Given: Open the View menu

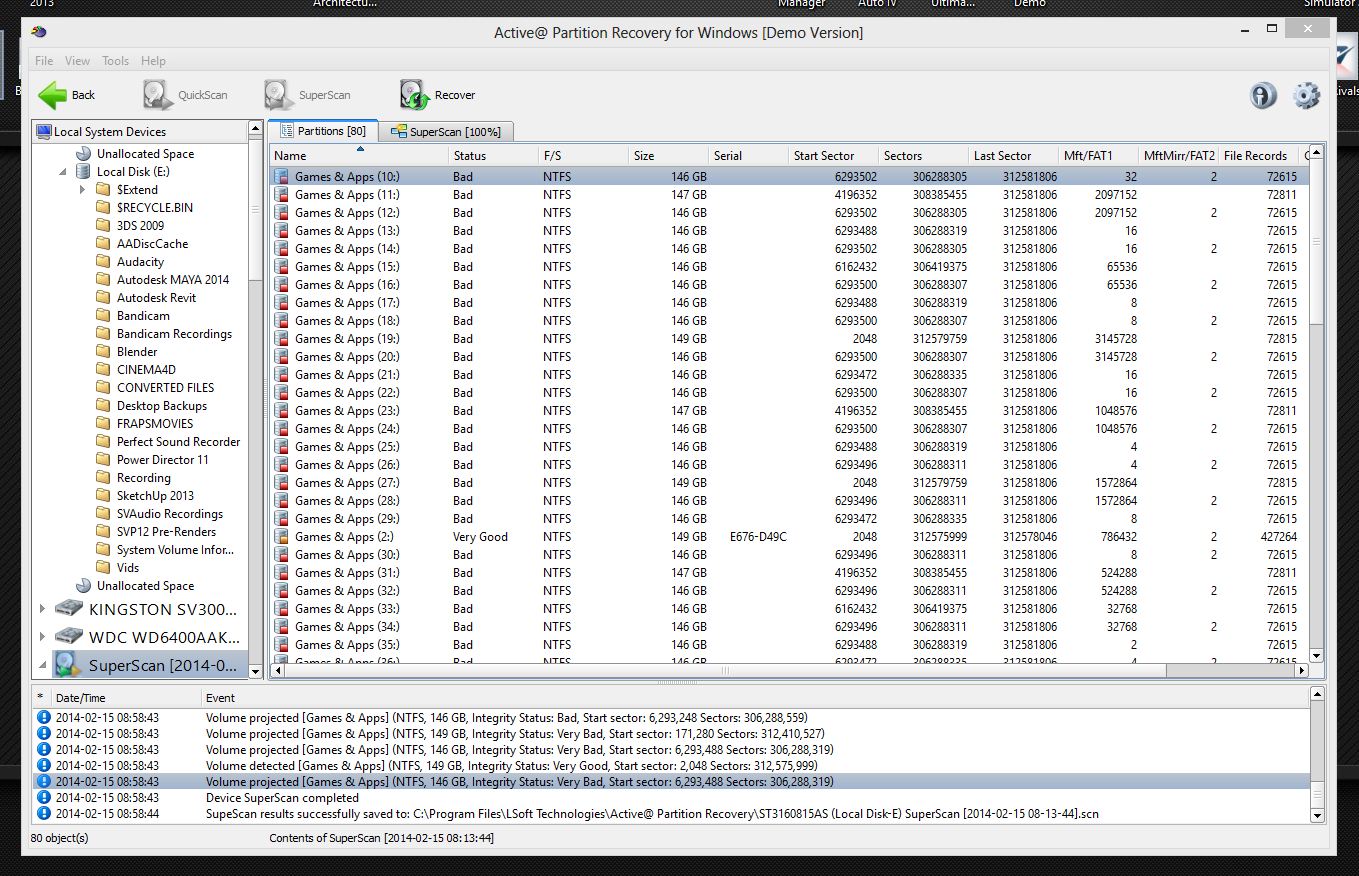Looking at the screenshot, I should click(77, 61).
